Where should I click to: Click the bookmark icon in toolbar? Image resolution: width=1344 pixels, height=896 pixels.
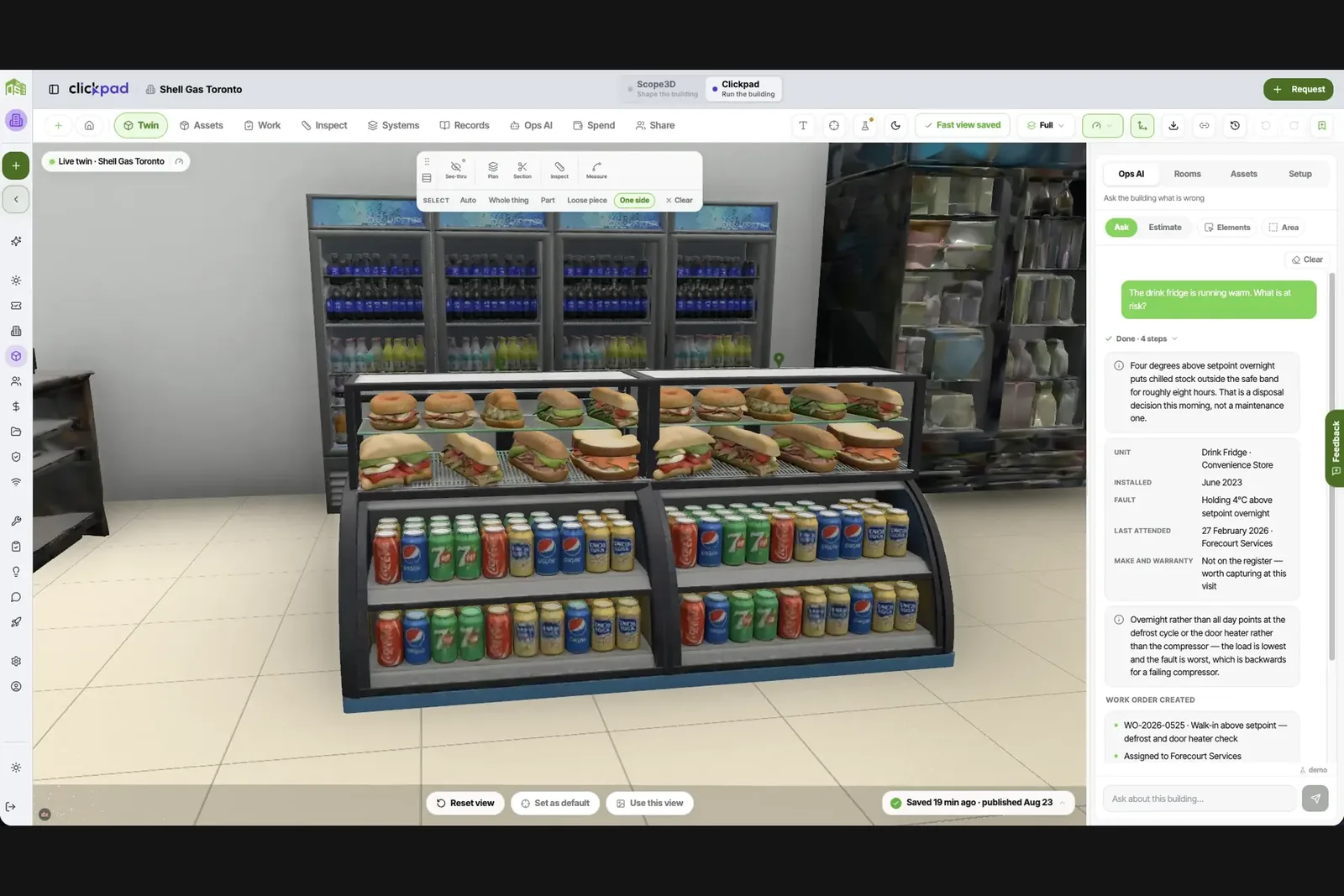1321,125
